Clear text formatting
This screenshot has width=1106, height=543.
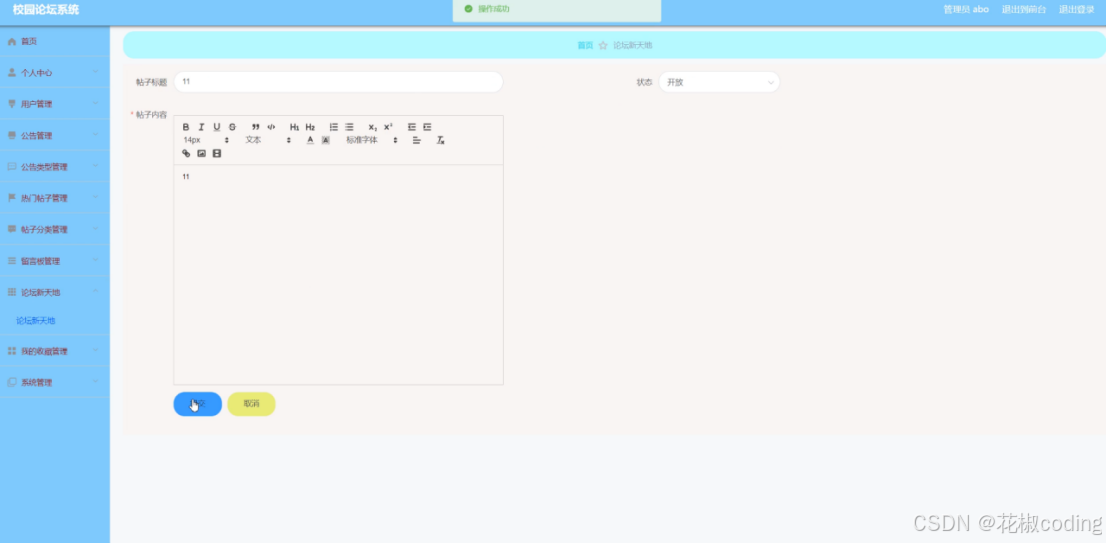tap(440, 140)
